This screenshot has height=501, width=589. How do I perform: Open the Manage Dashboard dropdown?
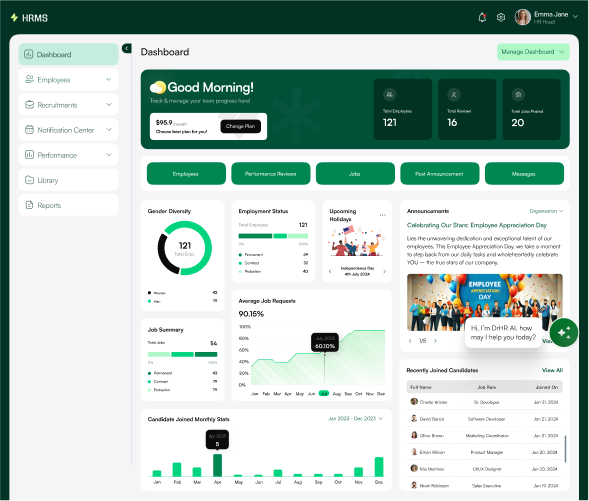pos(533,52)
